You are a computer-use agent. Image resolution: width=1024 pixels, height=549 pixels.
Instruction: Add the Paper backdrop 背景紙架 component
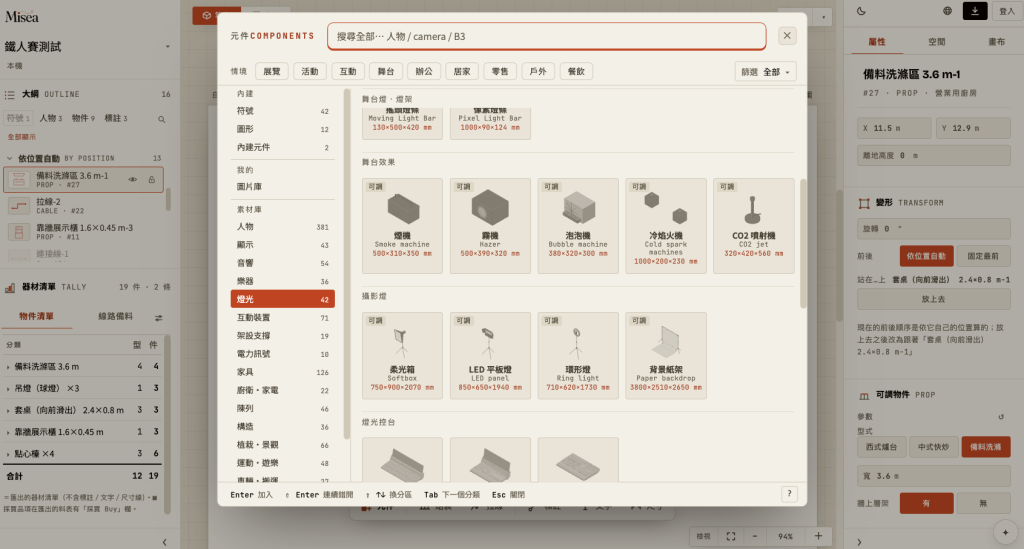tap(665, 355)
